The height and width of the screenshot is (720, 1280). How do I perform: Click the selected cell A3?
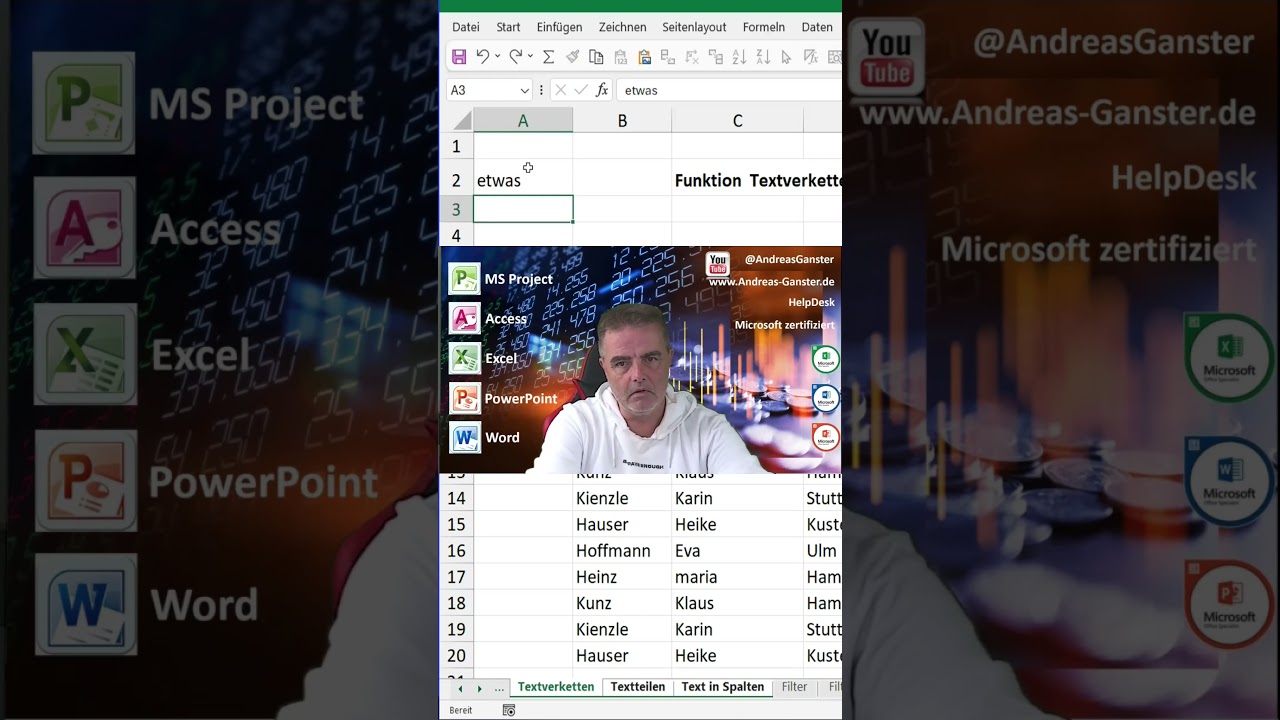[523, 209]
